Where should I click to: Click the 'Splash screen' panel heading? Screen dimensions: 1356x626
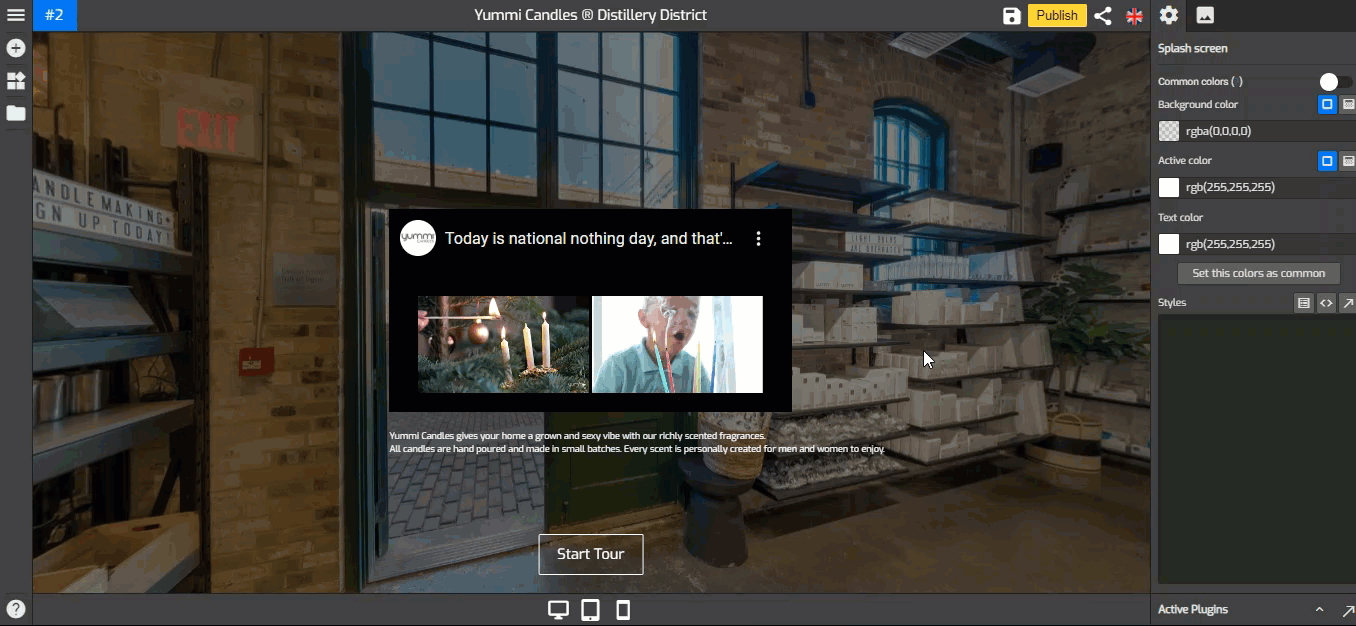coord(1192,48)
